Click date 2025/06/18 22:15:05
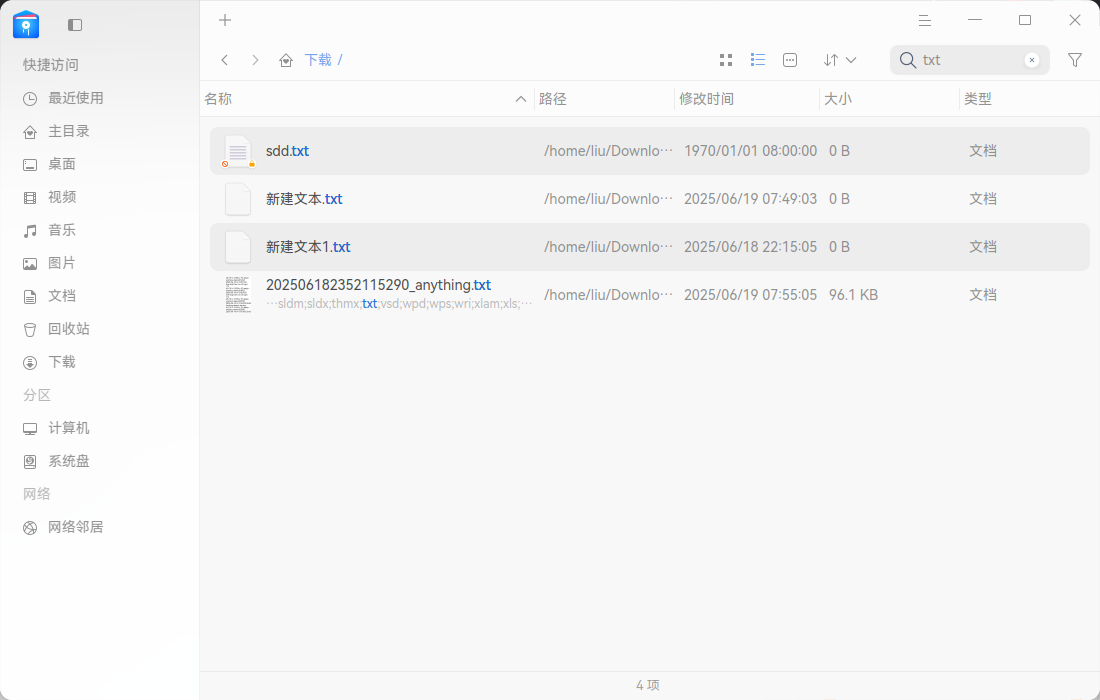 [x=751, y=247]
